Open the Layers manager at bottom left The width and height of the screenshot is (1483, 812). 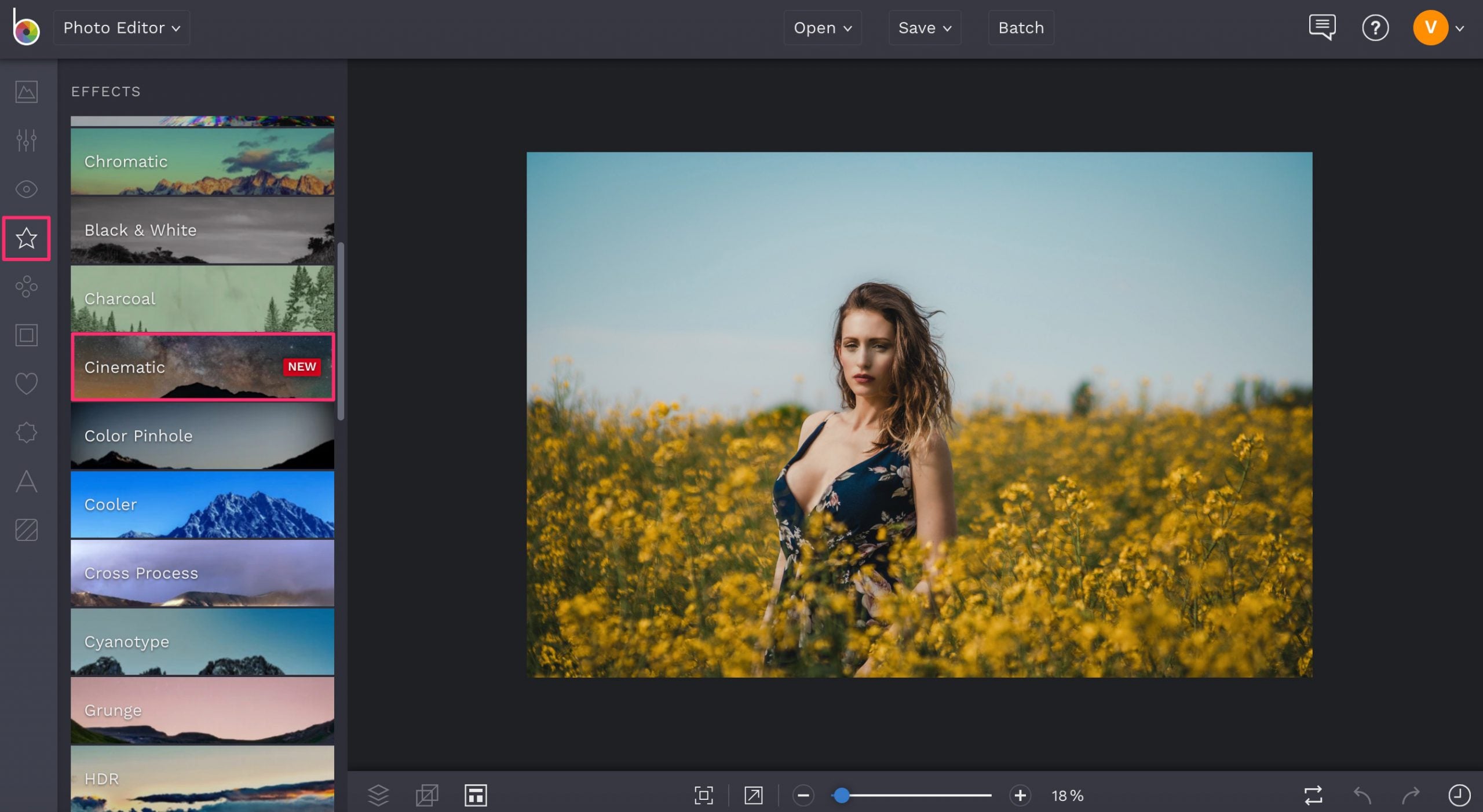(x=379, y=795)
